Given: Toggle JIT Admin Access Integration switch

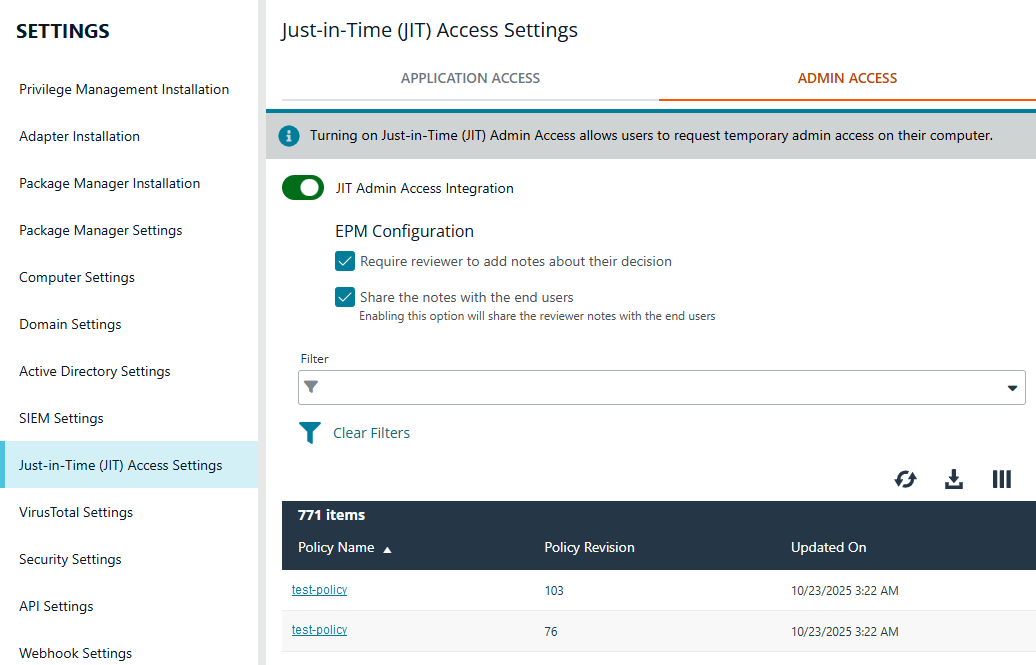Looking at the screenshot, I should tap(303, 187).
